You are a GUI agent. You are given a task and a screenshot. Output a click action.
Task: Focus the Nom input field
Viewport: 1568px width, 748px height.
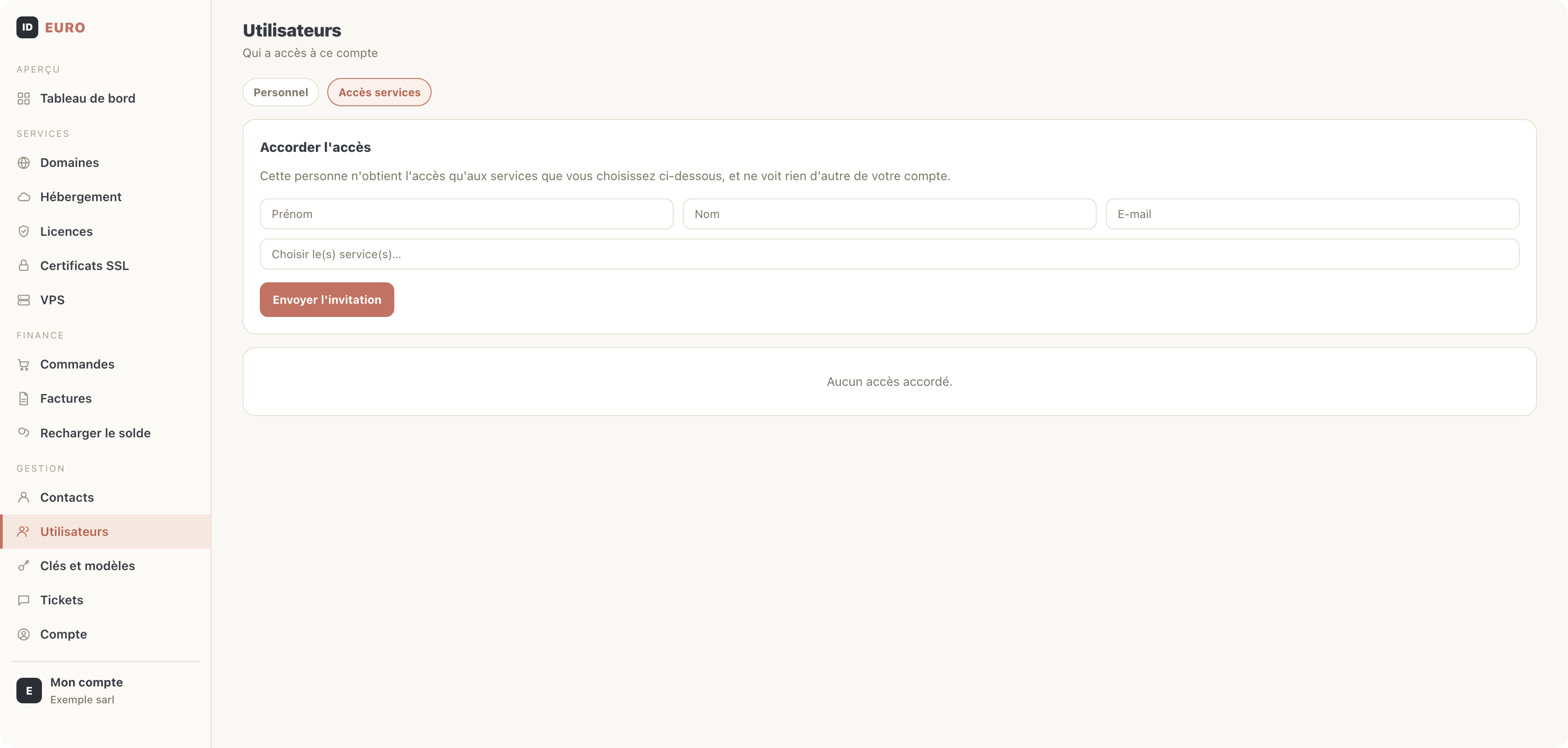pos(889,214)
